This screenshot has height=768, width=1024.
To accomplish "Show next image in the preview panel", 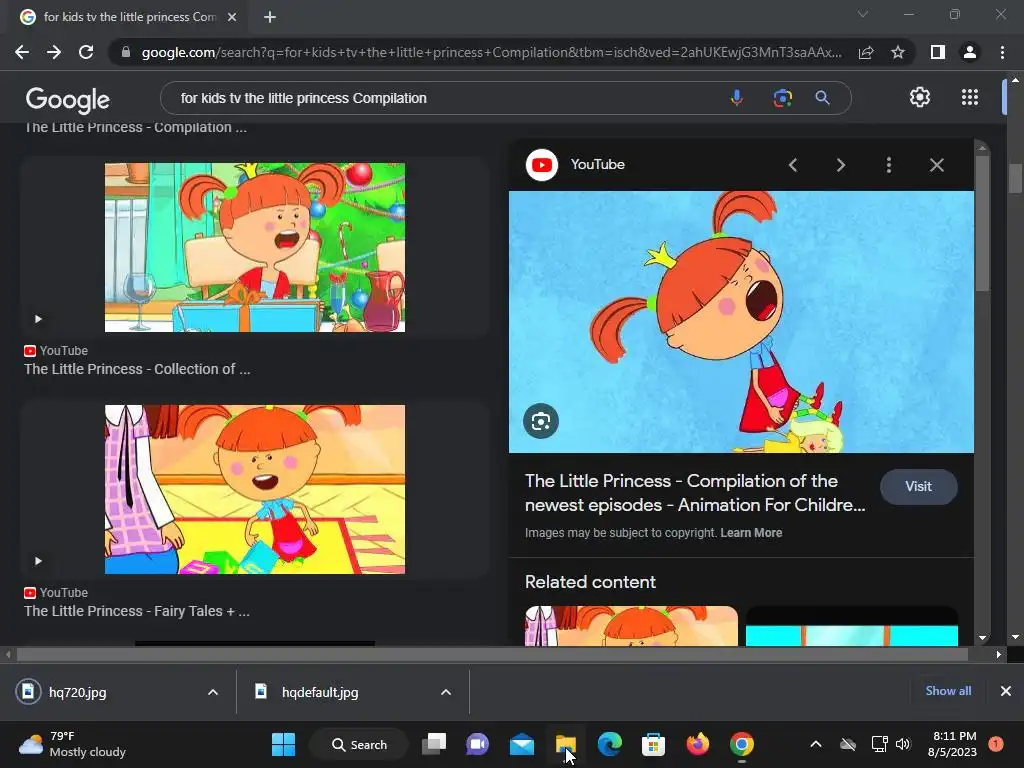I will click(840, 165).
